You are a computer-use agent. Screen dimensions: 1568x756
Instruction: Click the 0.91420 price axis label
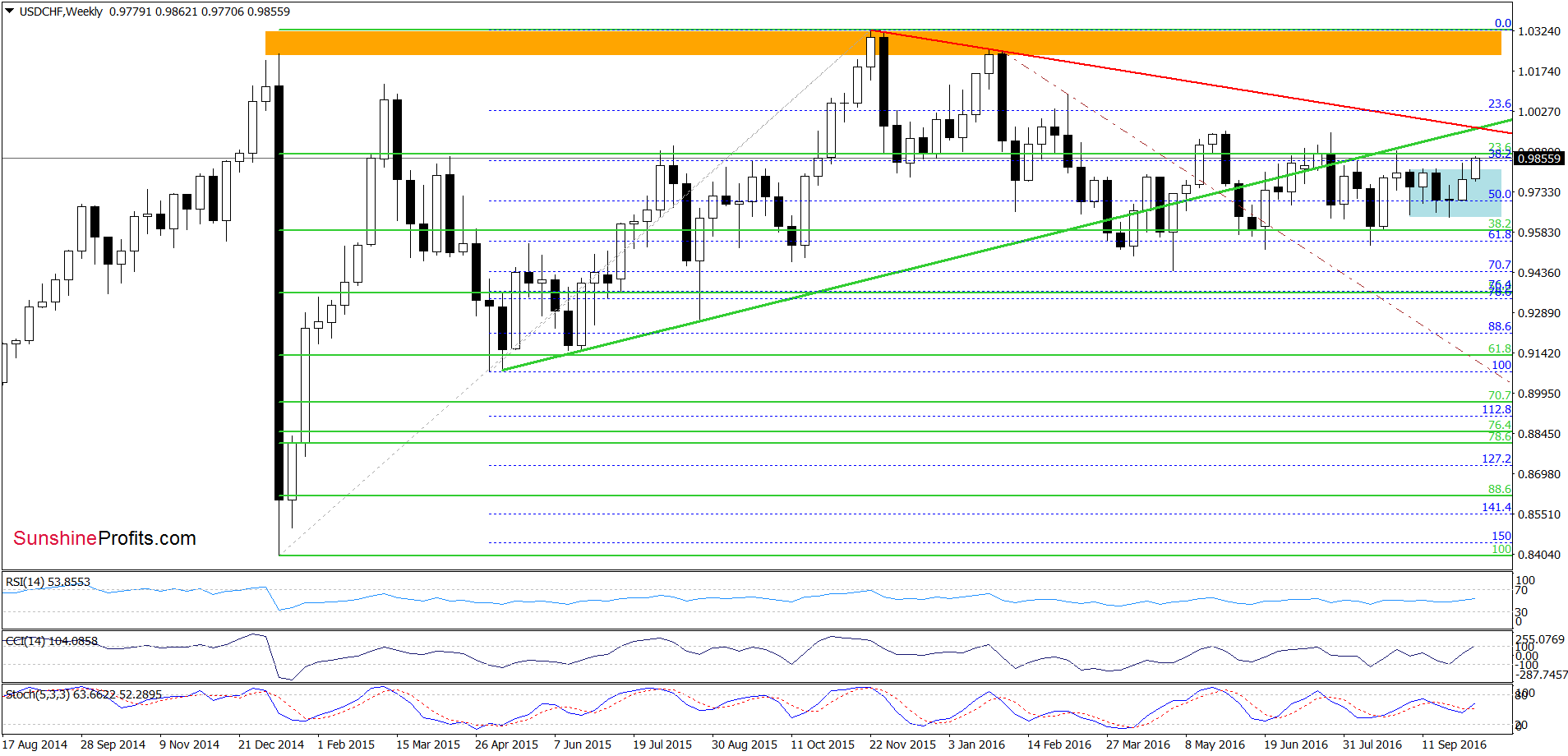click(x=1538, y=353)
